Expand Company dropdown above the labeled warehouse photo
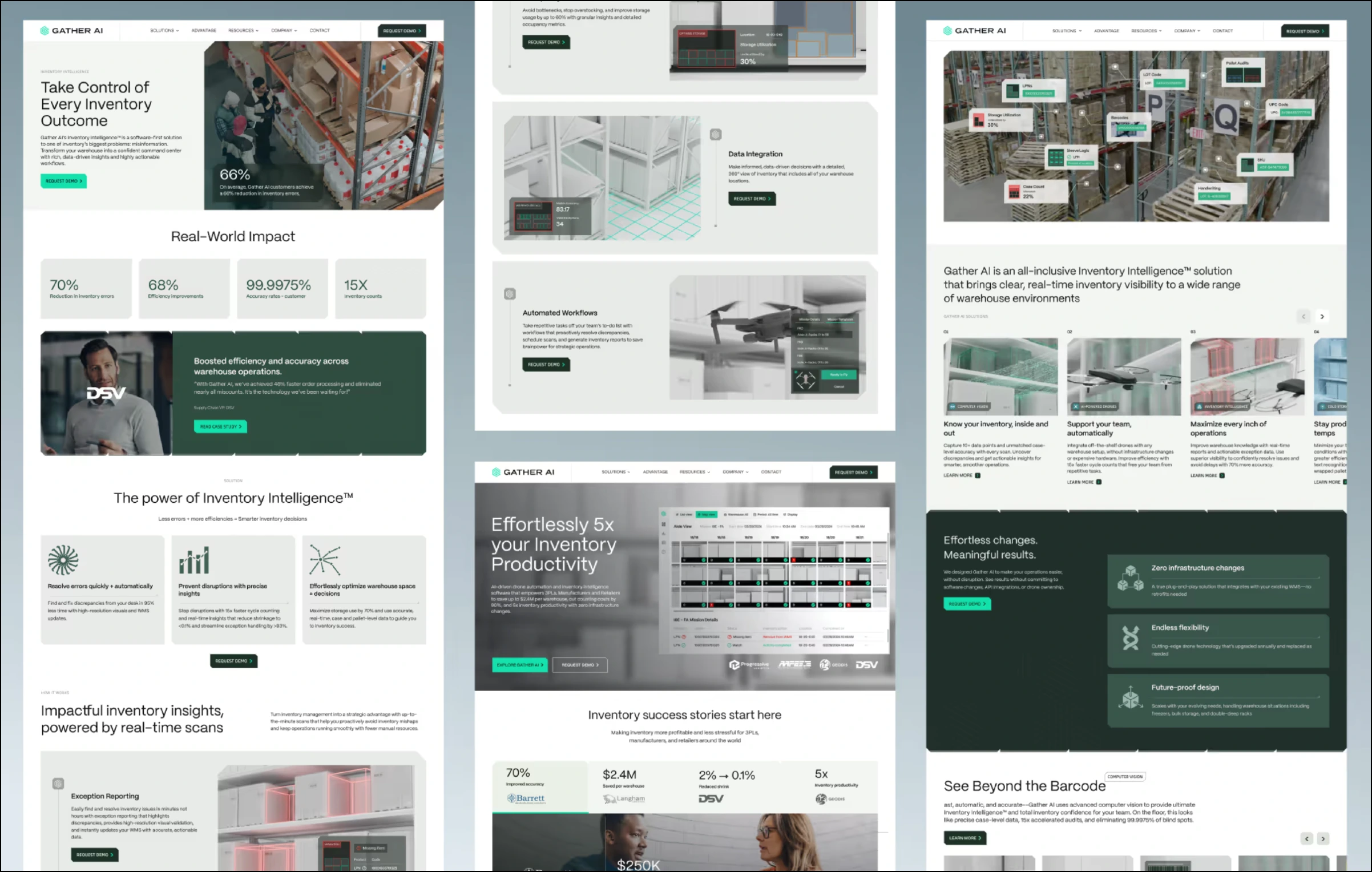 pyautogui.click(x=1187, y=31)
